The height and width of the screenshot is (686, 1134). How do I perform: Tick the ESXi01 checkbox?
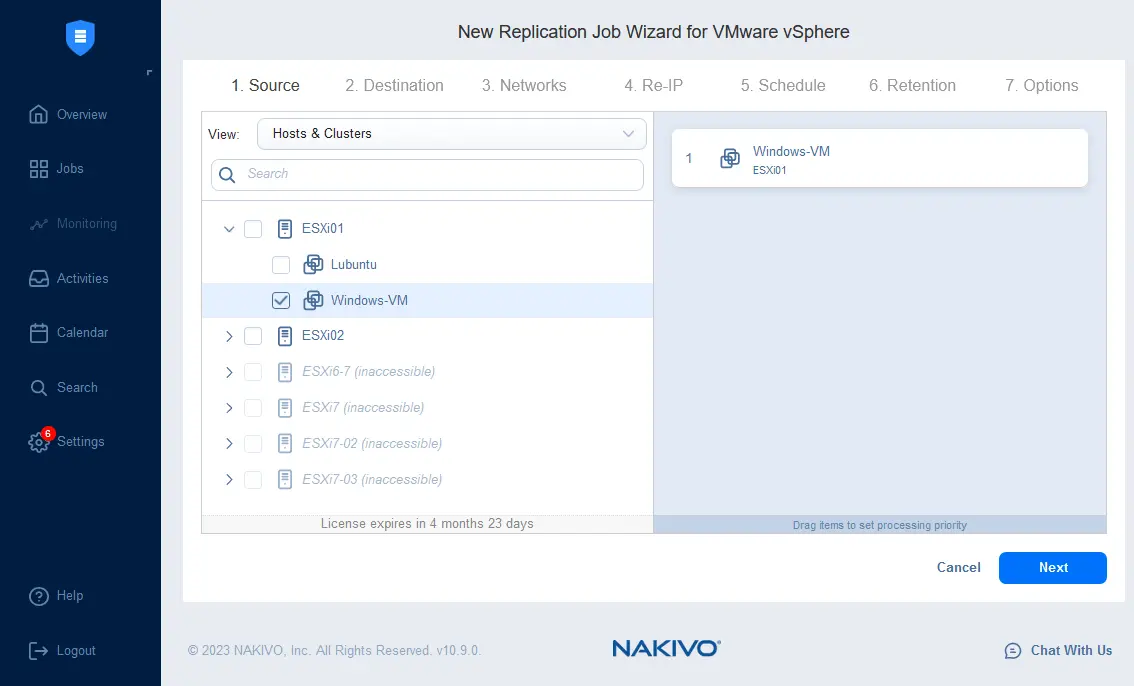coord(253,229)
